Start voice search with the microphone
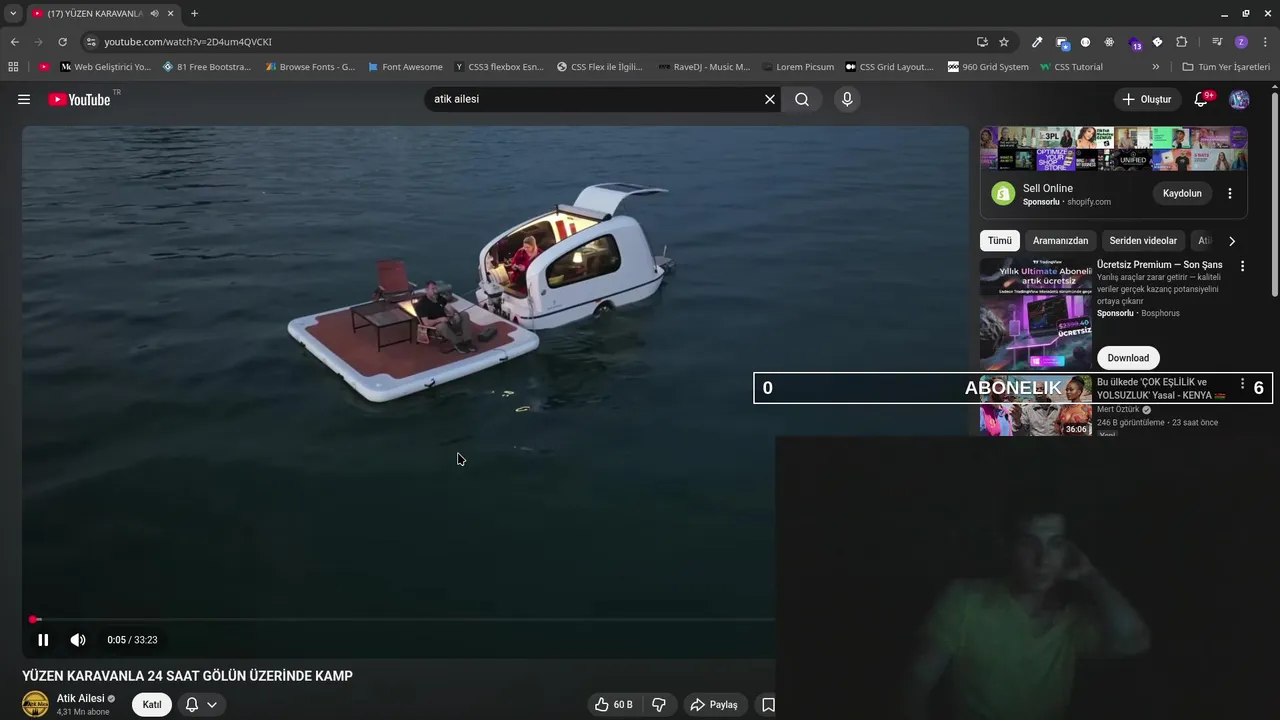Viewport: 1280px width, 720px height. click(847, 99)
